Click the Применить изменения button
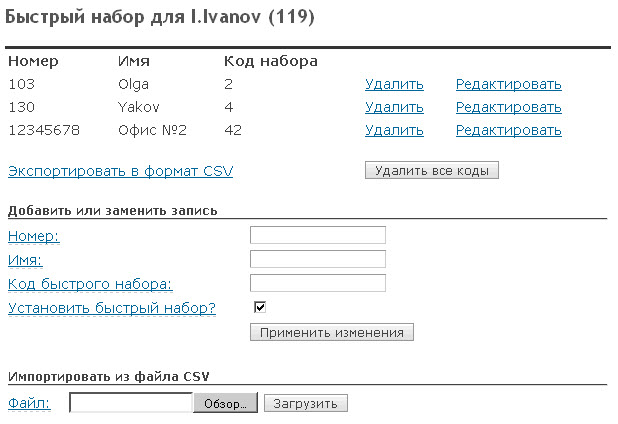618x424 pixels. 332,332
